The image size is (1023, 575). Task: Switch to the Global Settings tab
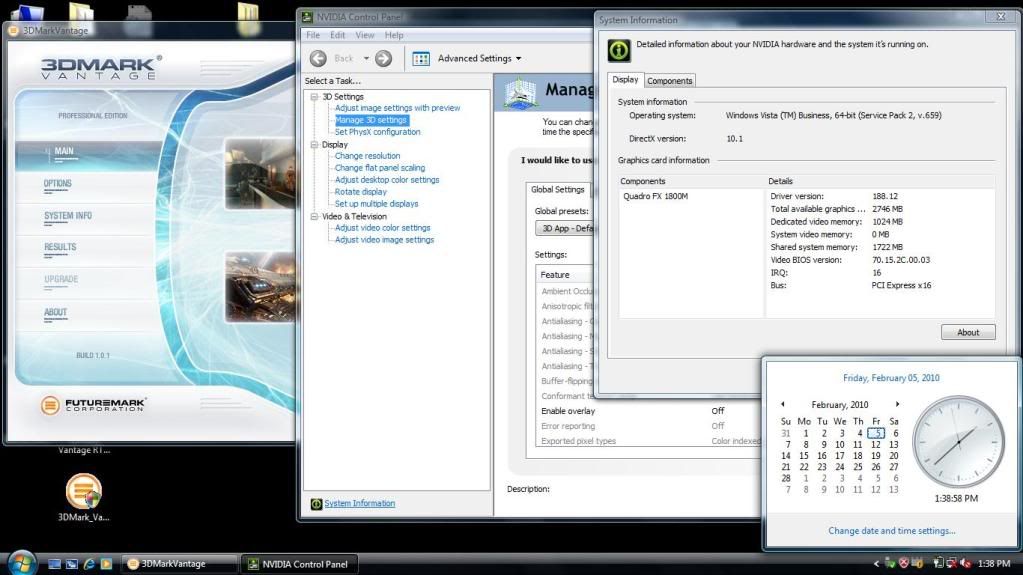pos(558,189)
